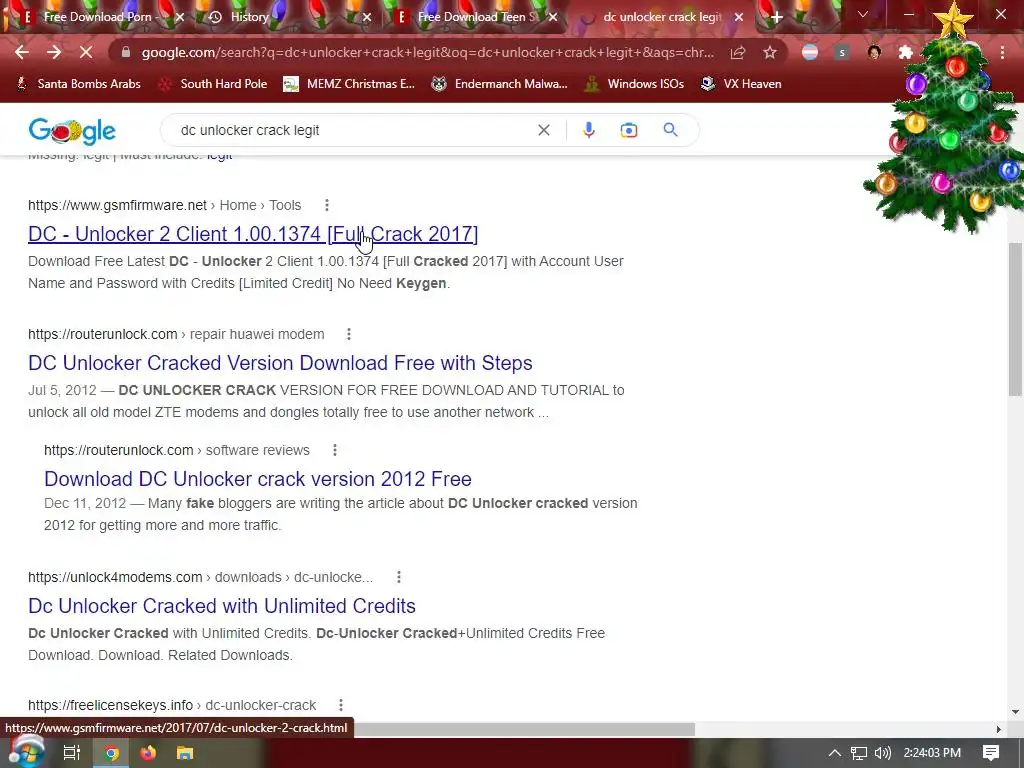
Task: Open options for the gsmfirmware.net result
Action: tap(327, 205)
